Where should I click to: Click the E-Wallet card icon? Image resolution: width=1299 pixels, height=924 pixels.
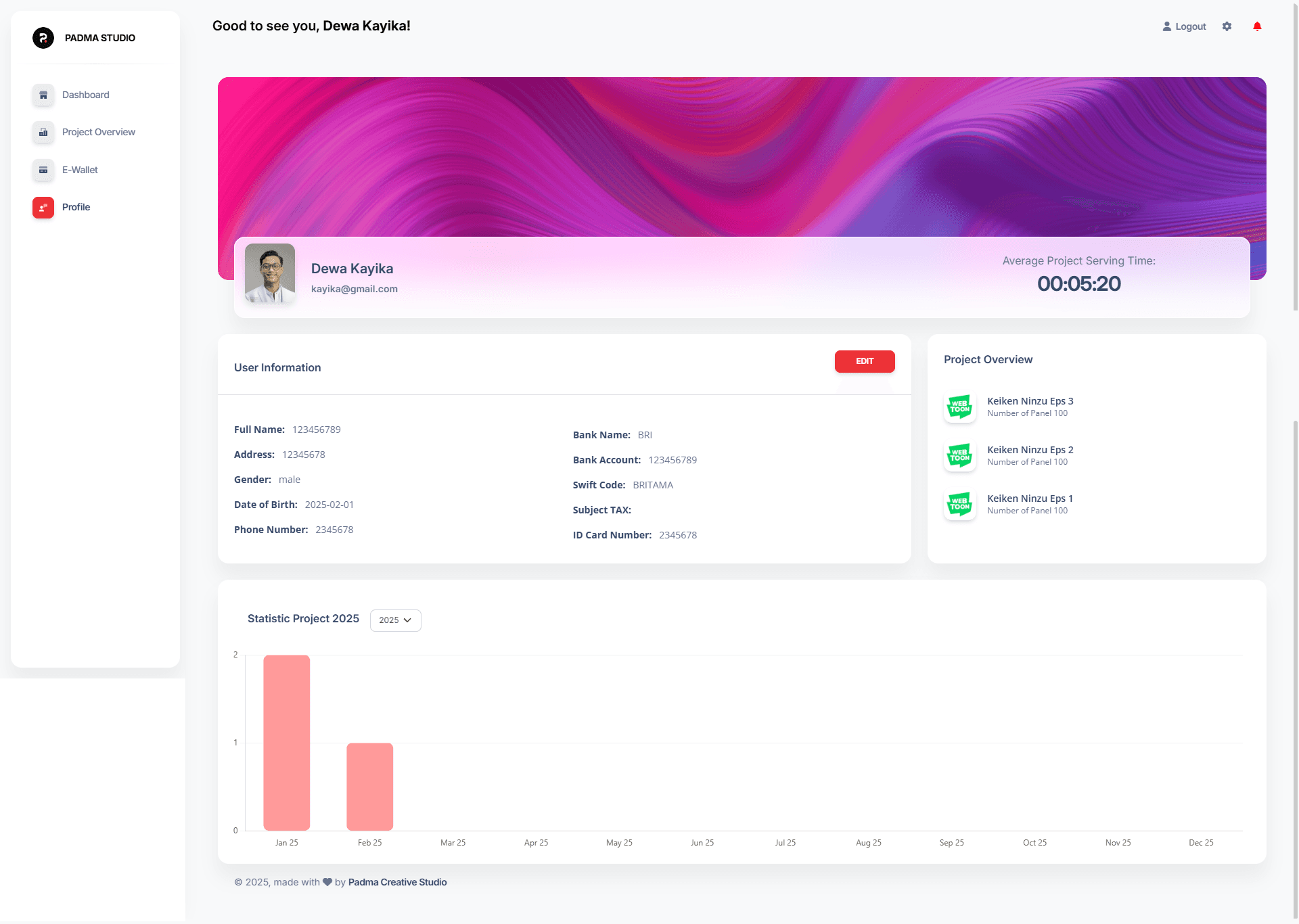(x=43, y=170)
